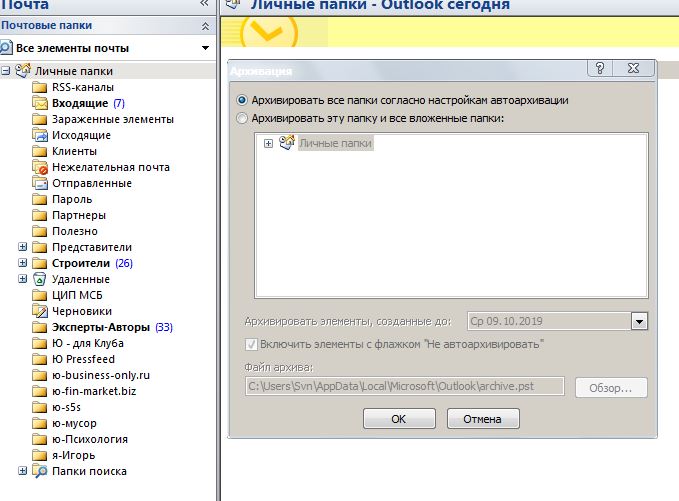Click the Обзор browse button
Viewport: 679px width, 501px height.
(x=611, y=388)
